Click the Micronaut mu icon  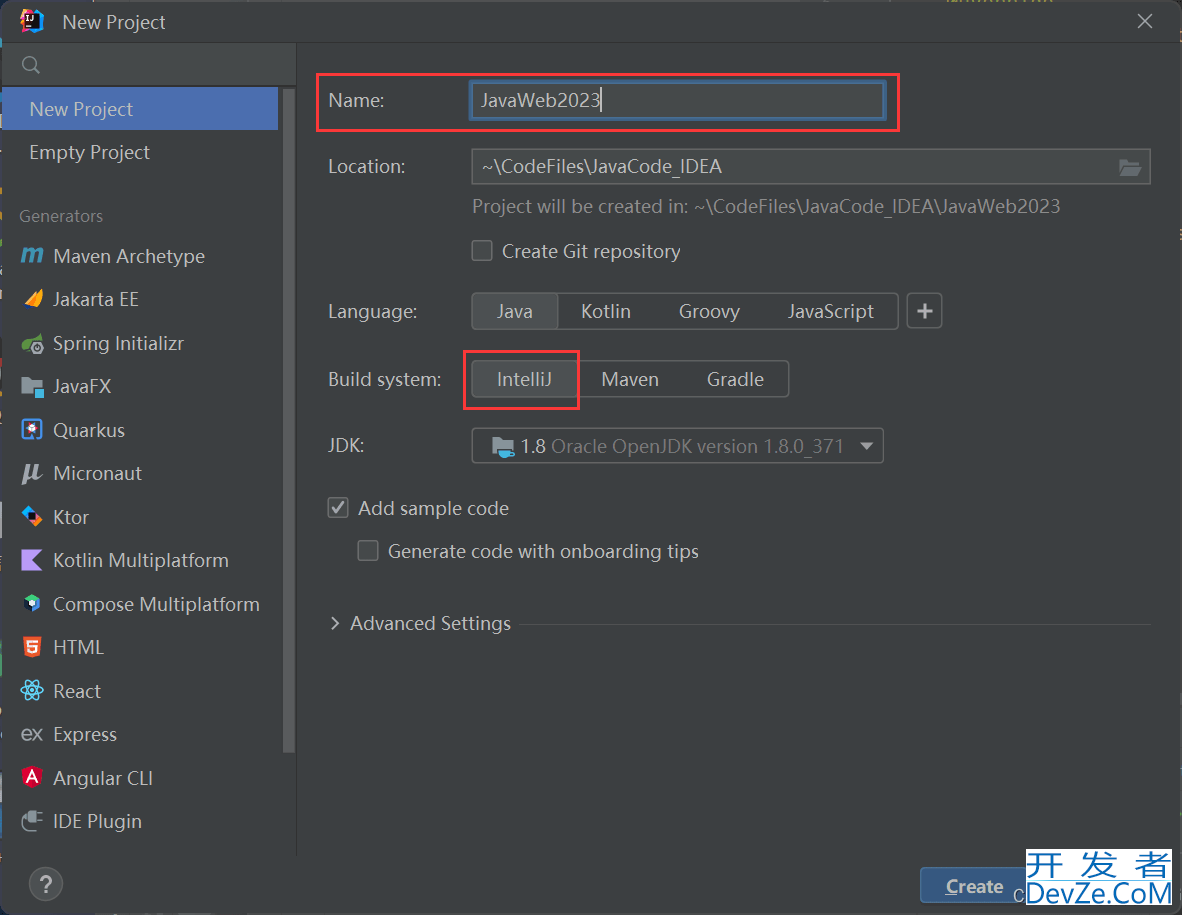[32, 473]
